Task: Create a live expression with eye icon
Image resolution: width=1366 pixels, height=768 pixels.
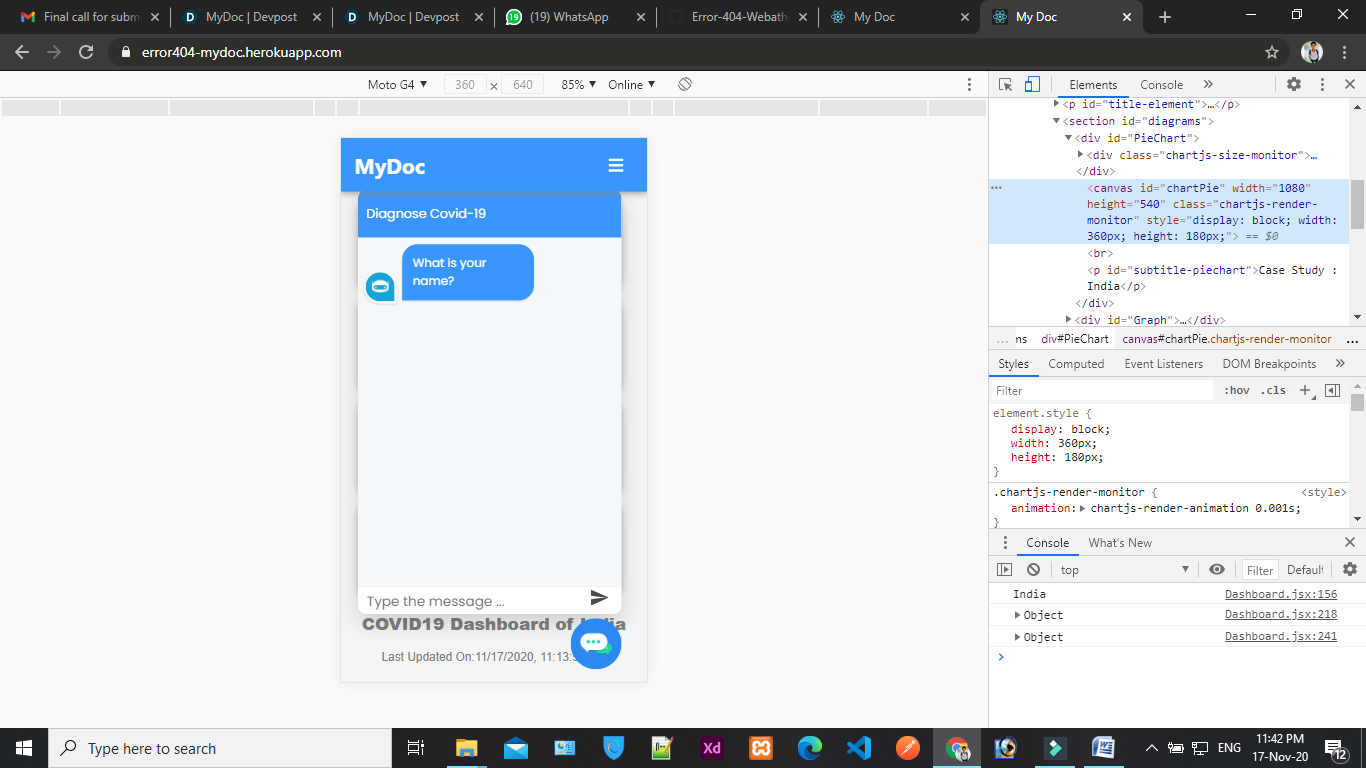Action: (1217, 570)
